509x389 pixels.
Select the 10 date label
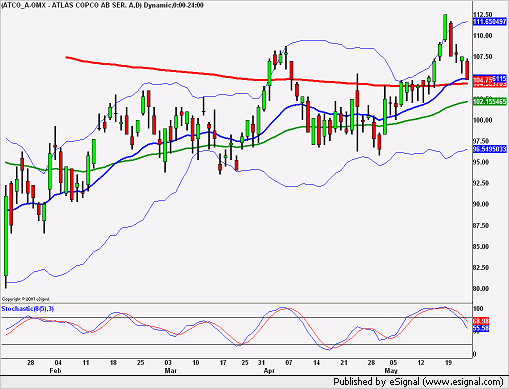click(196, 363)
